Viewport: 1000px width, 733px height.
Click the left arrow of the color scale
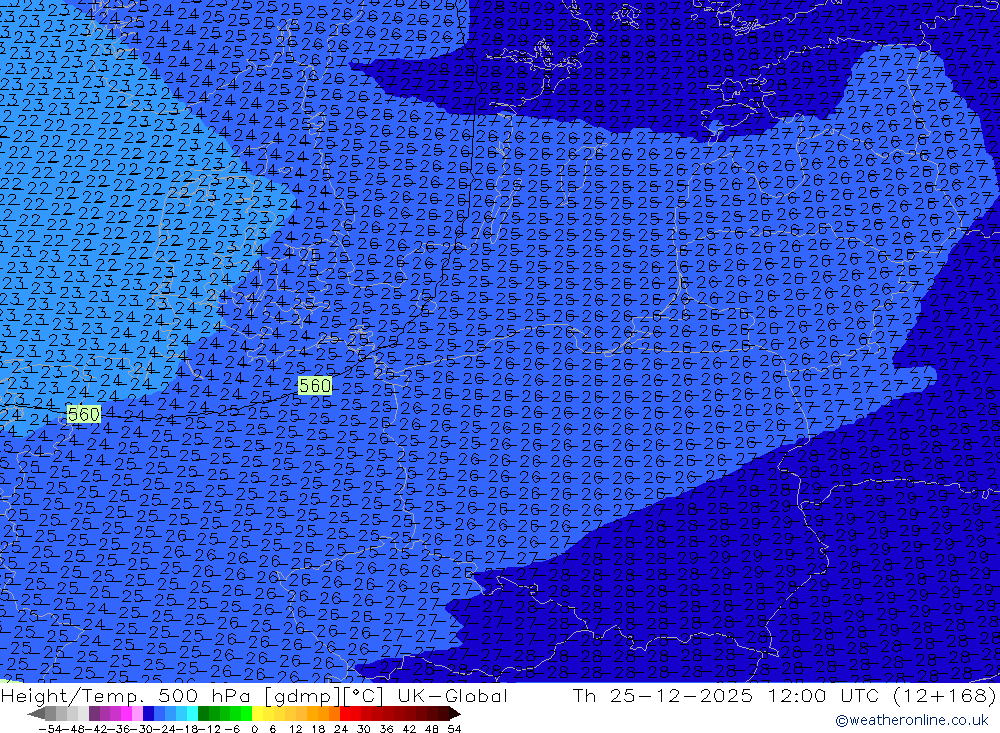(36, 714)
